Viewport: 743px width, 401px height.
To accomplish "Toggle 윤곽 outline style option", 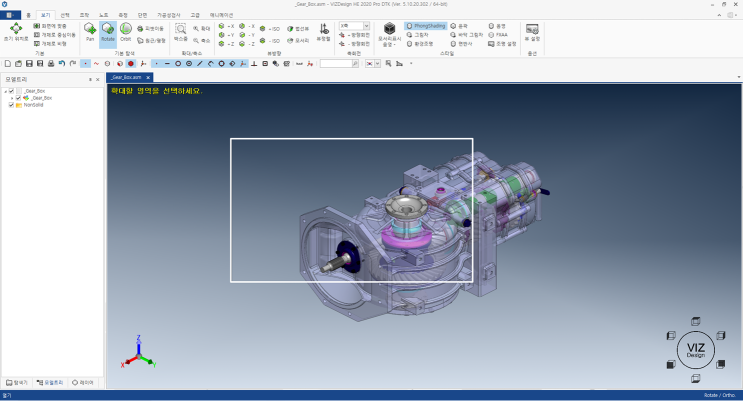I will (459, 26).
